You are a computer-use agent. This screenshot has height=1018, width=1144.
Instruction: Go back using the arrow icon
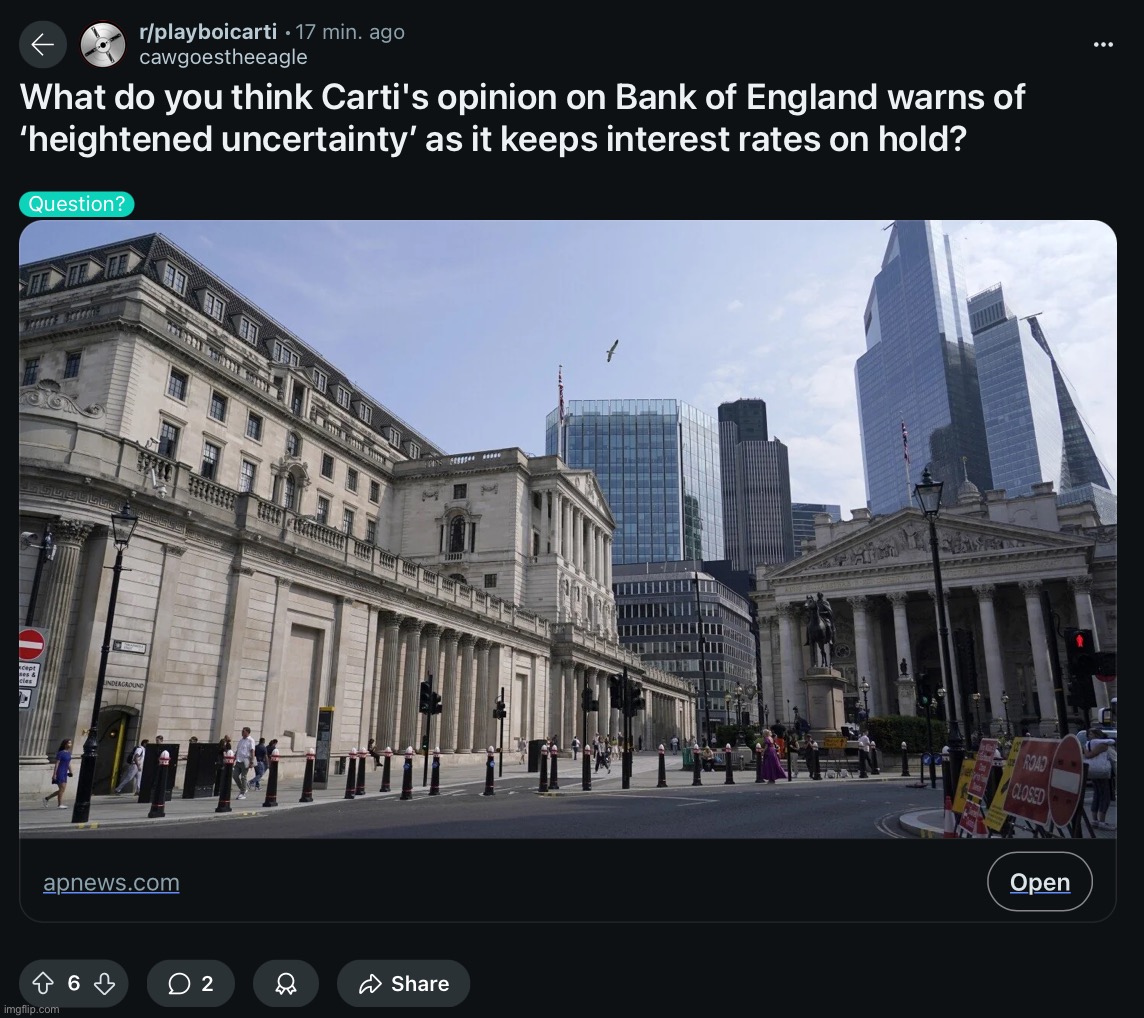[42, 45]
